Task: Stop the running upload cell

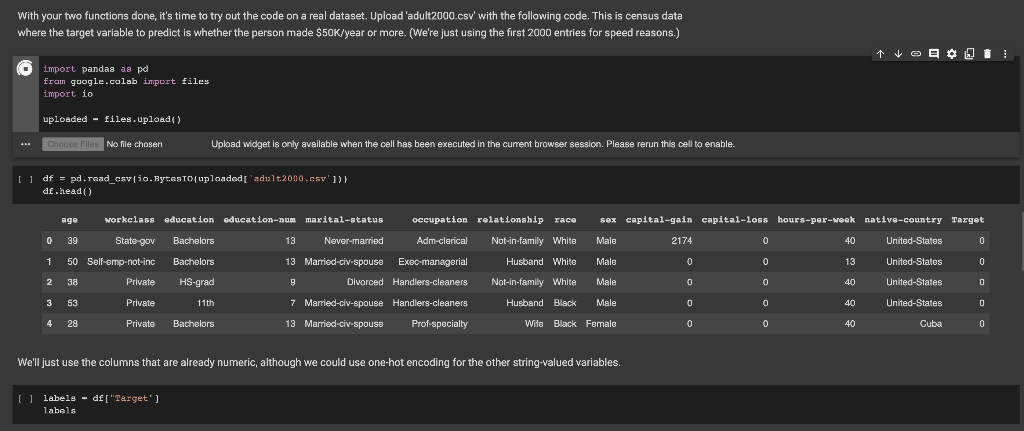Action: [x=26, y=69]
